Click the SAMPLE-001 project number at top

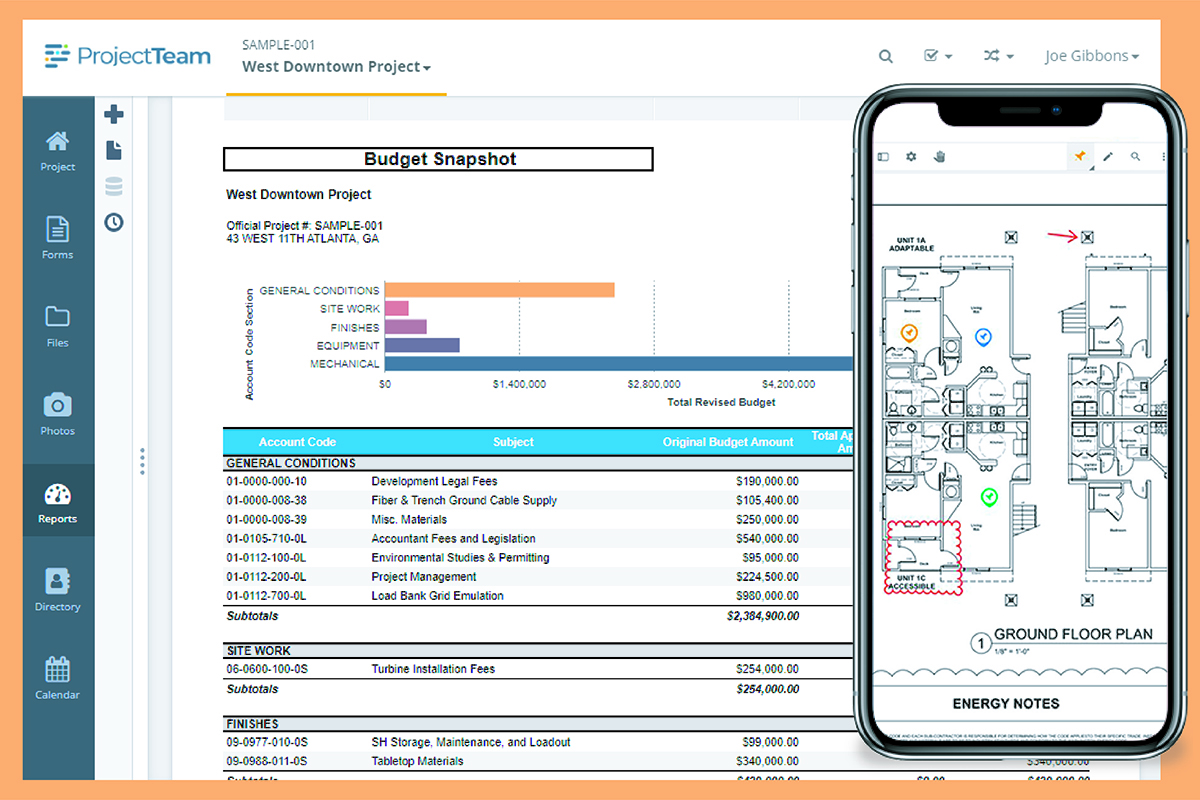coord(279,45)
